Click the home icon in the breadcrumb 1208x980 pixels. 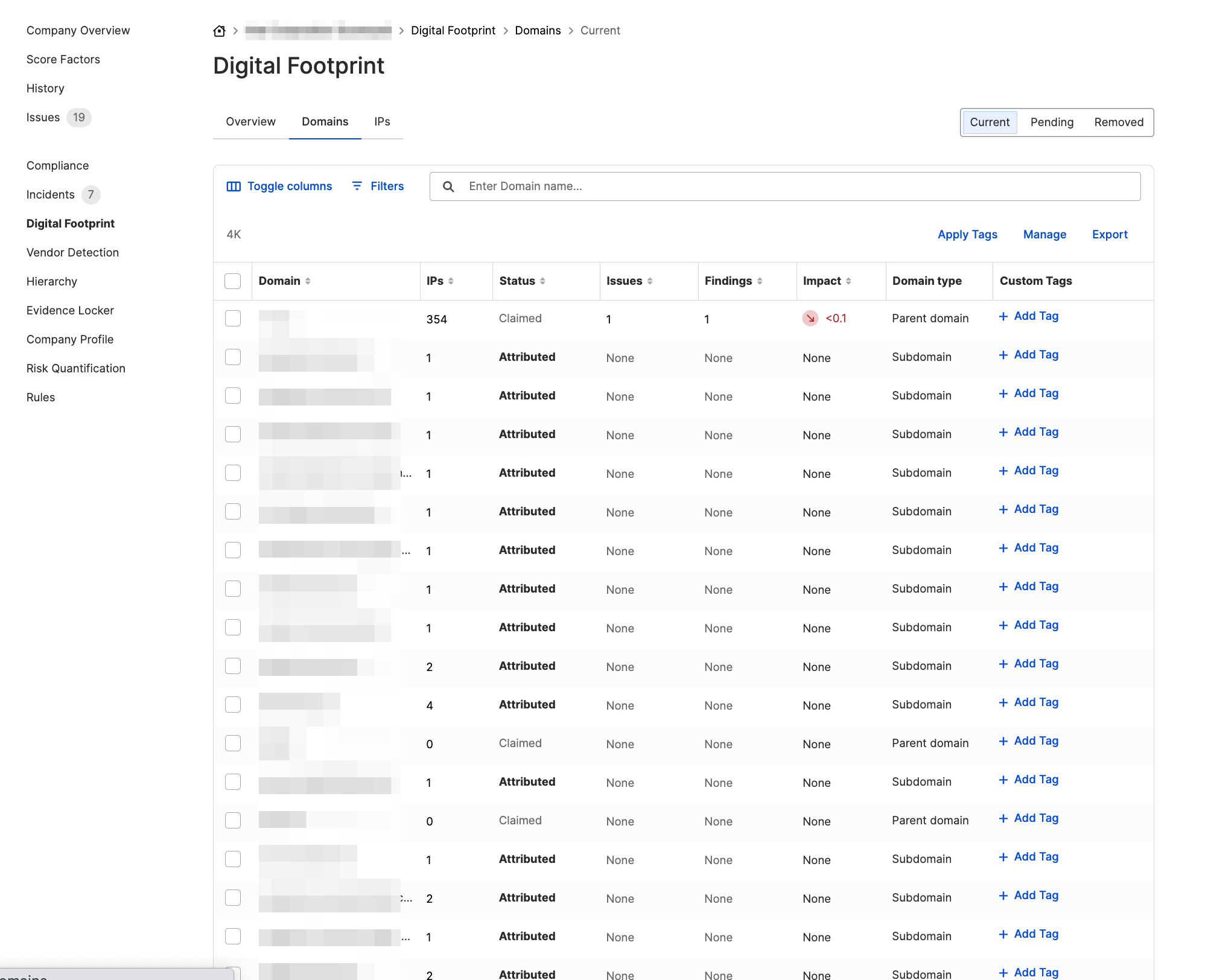pyautogui.click(x=219, y=30)
